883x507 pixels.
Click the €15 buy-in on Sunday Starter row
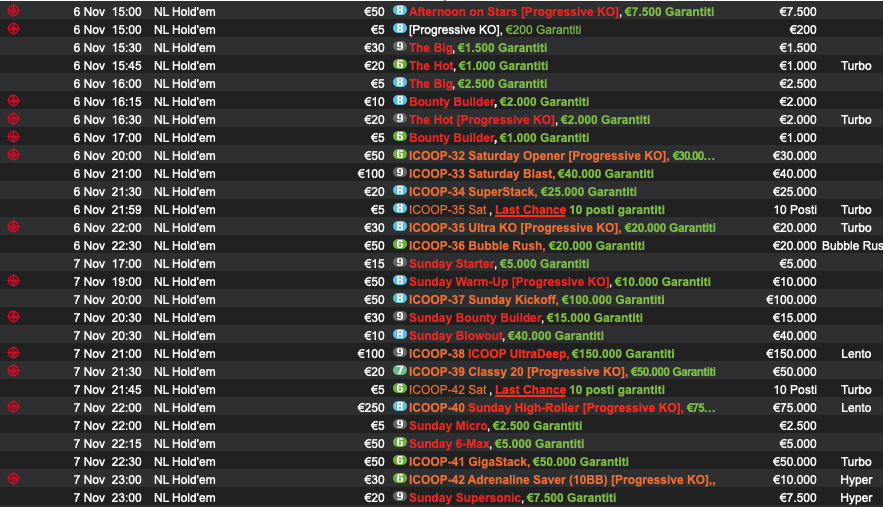374,264
